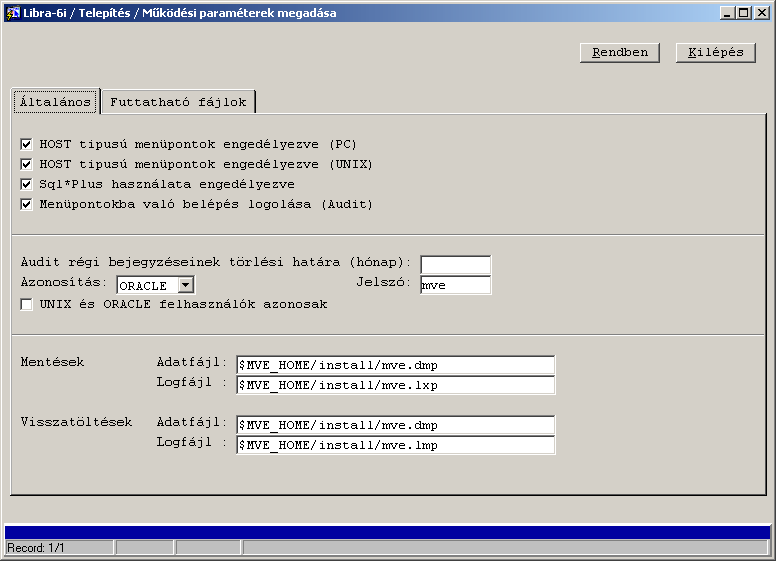Click the Libra-6i application icon in title bar
The height and width of the screenshot is (561, 776).
(x=12, y=13)
